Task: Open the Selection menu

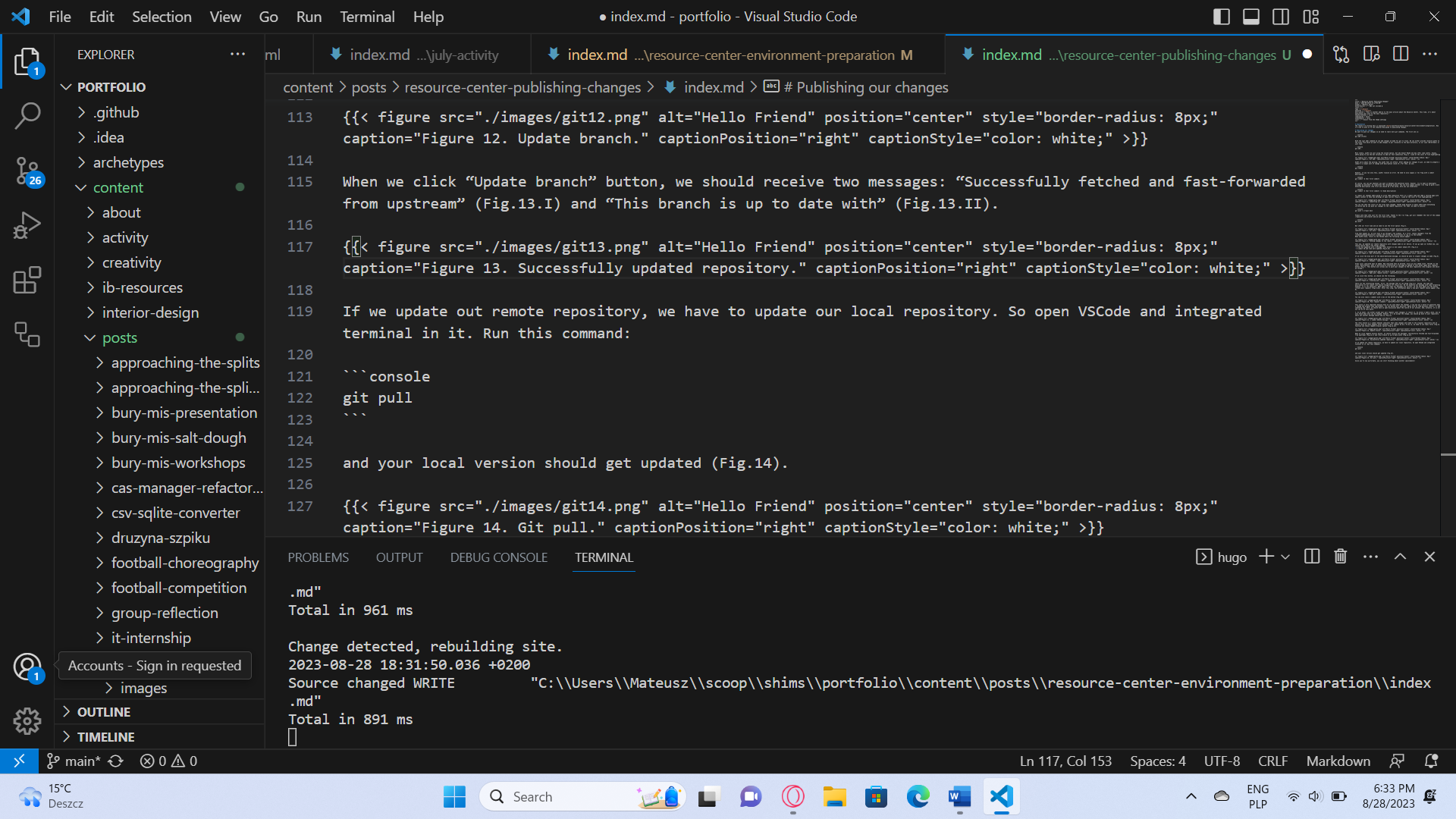Action: pyautogui.click(x=162, y=17)
